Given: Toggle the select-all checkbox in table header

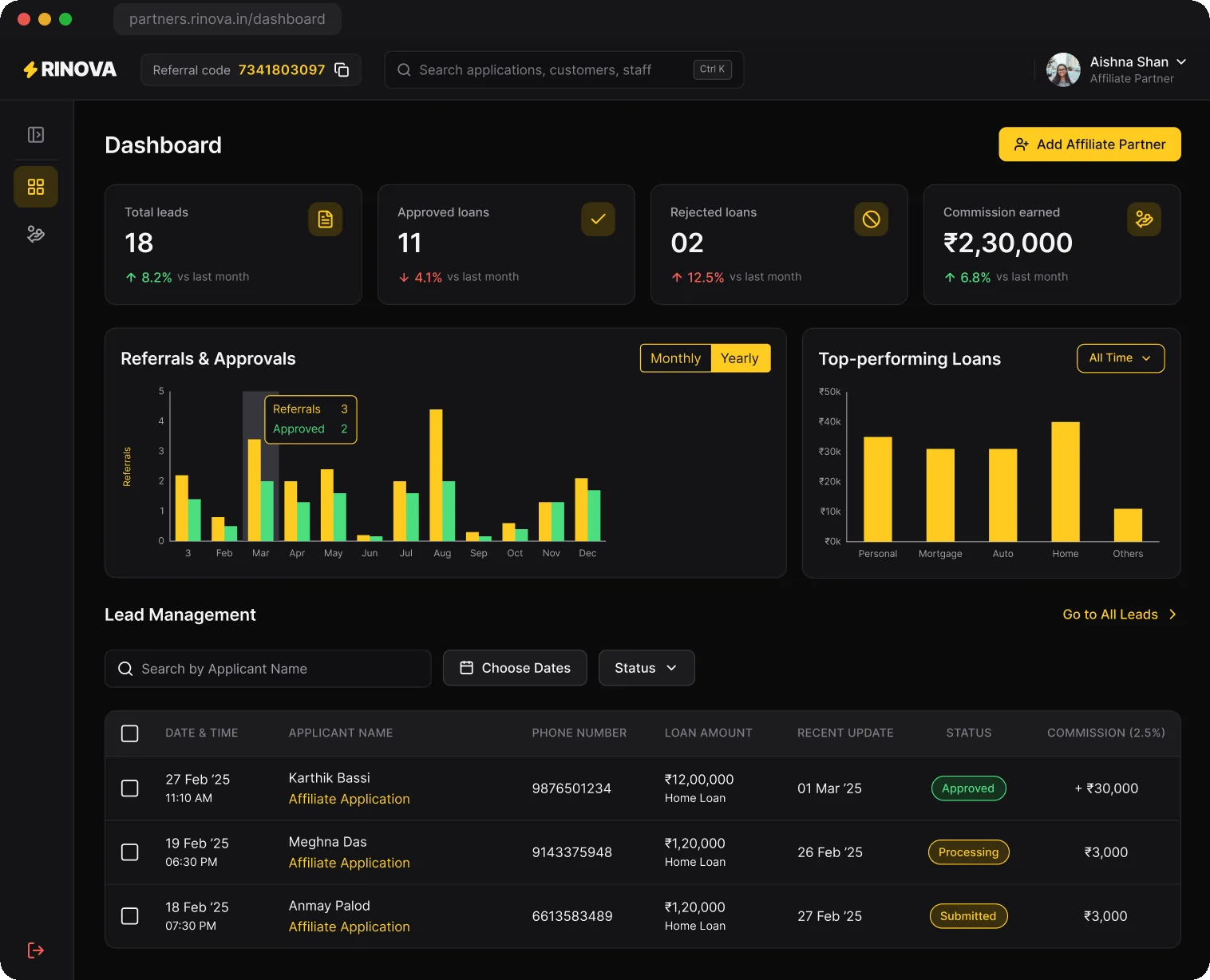Looking at the screenshot, I should pos(129,733).
